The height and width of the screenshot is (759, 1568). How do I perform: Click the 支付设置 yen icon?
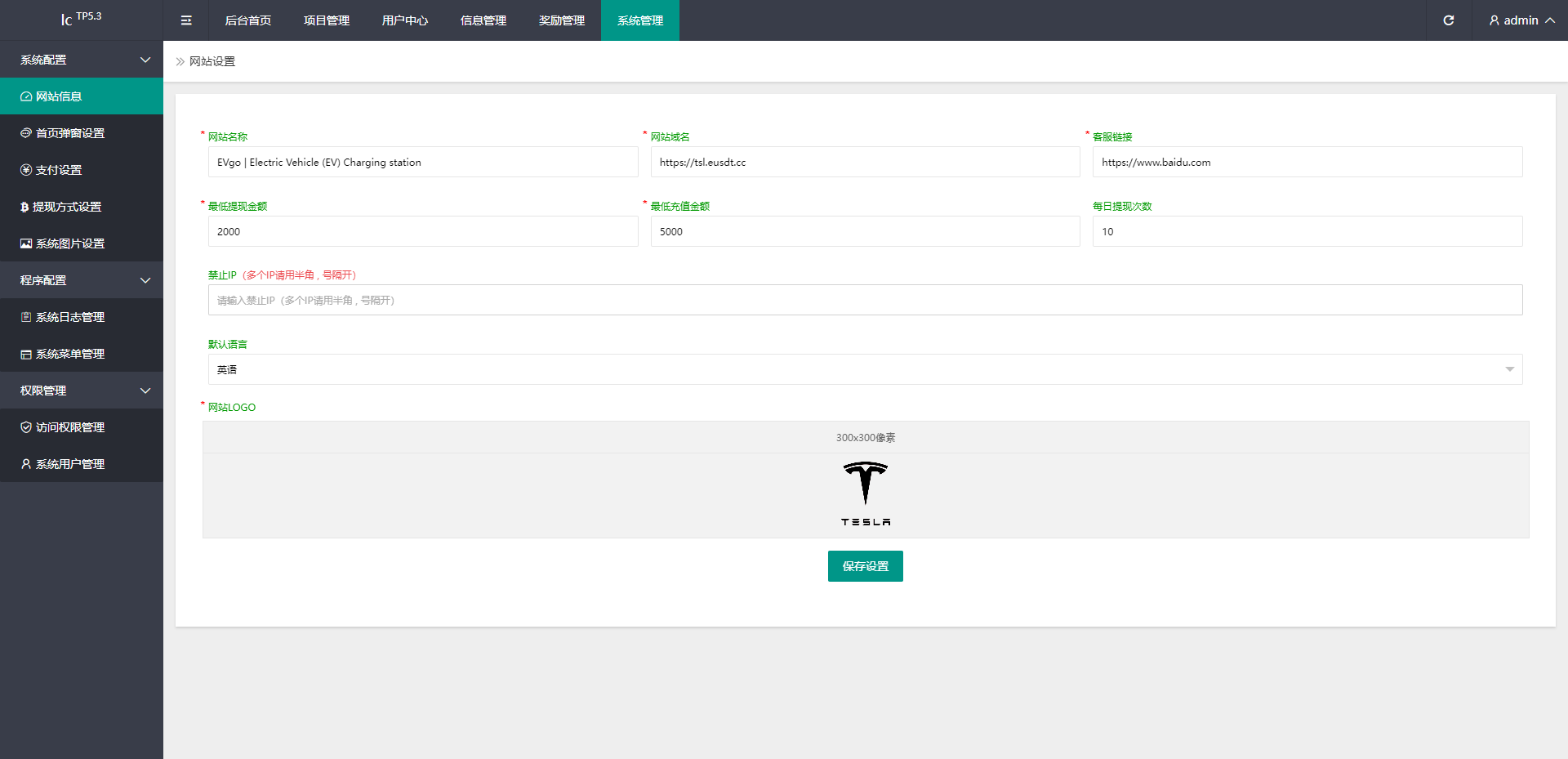tap(26, 170)
